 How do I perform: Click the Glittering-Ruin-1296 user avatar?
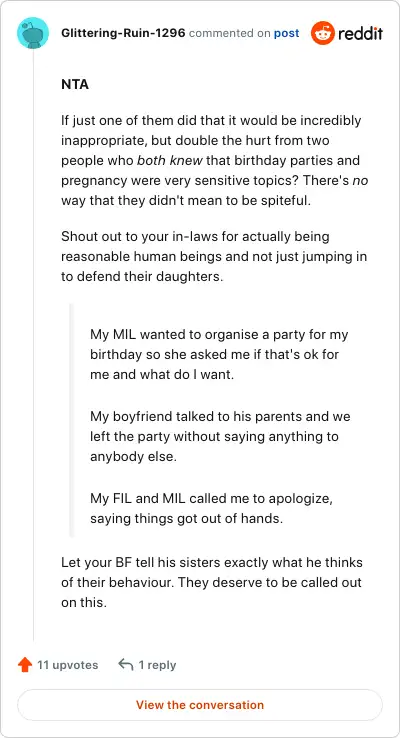(x=33, y=33)
